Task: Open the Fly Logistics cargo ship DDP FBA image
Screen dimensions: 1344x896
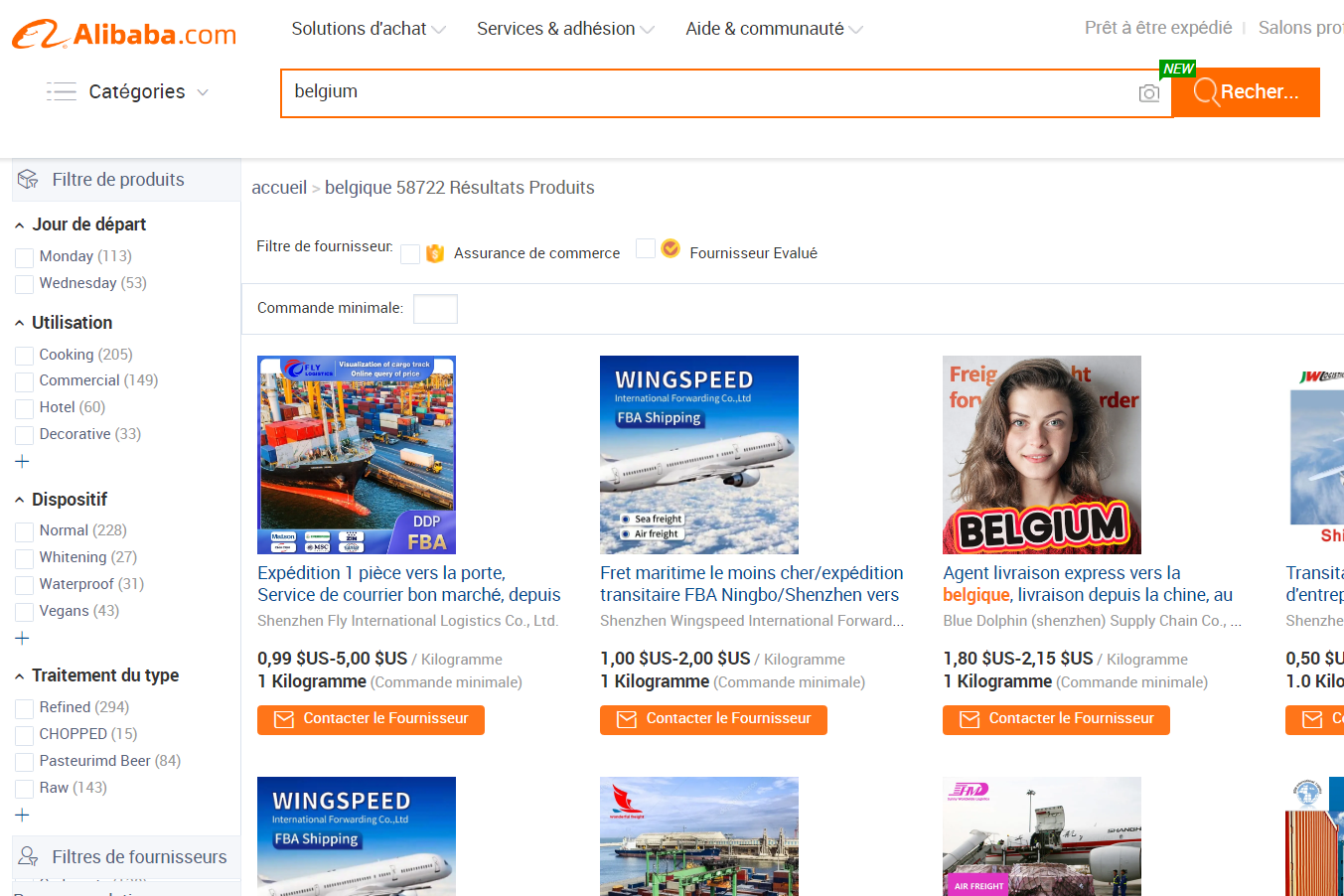Action: pyautogui.click(x=357, y=455)
